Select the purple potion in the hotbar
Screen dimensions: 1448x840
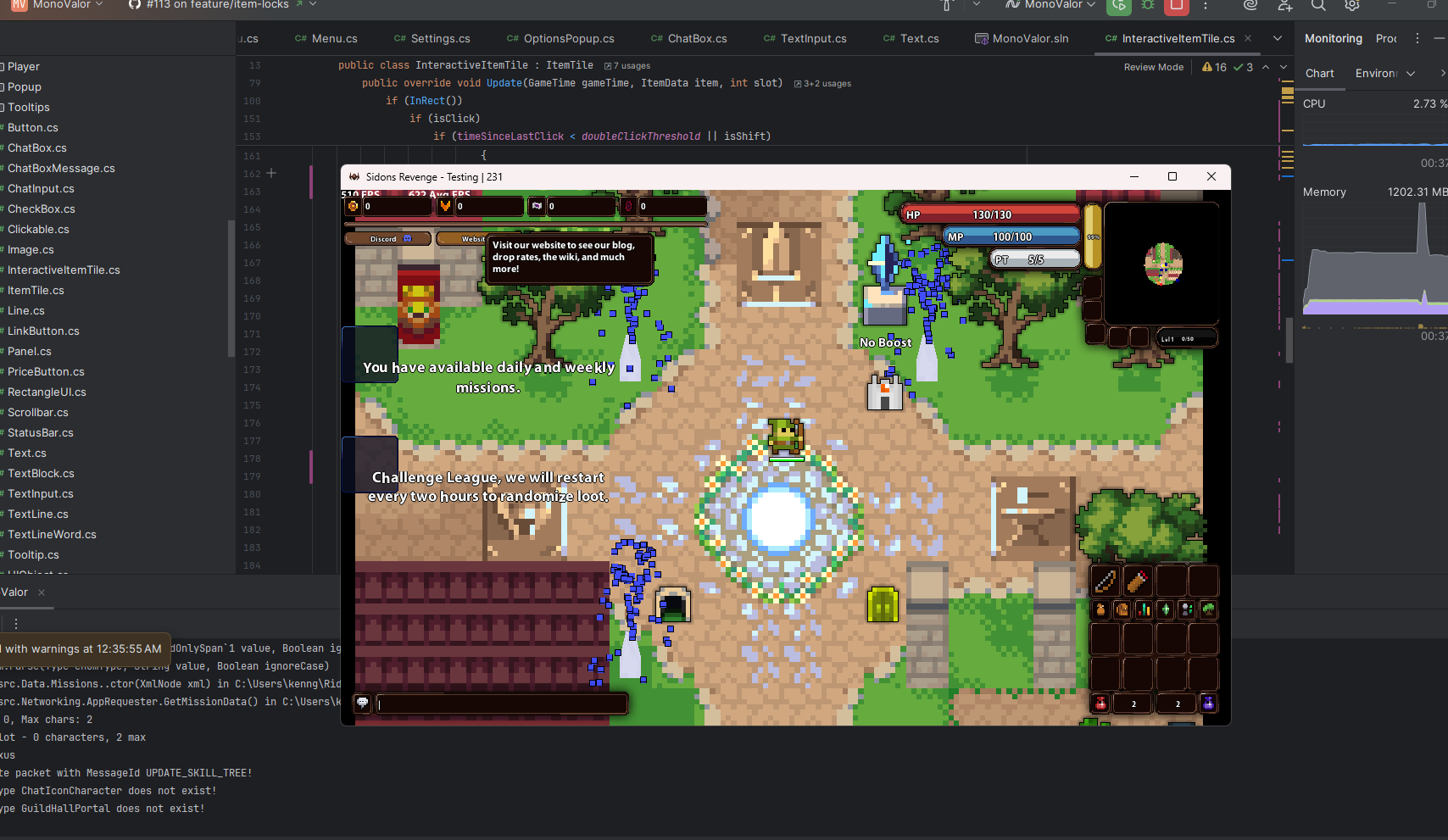(1209, 704)
